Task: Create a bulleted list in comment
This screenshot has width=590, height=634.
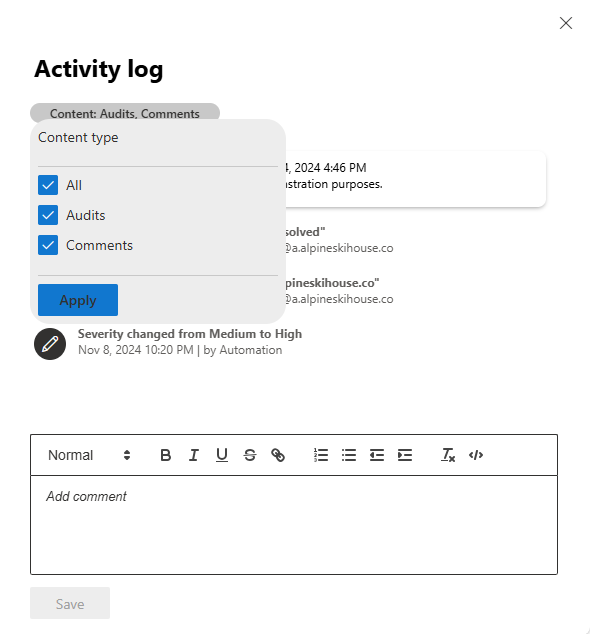Action: pyautogui.click(x=349, y=455)
